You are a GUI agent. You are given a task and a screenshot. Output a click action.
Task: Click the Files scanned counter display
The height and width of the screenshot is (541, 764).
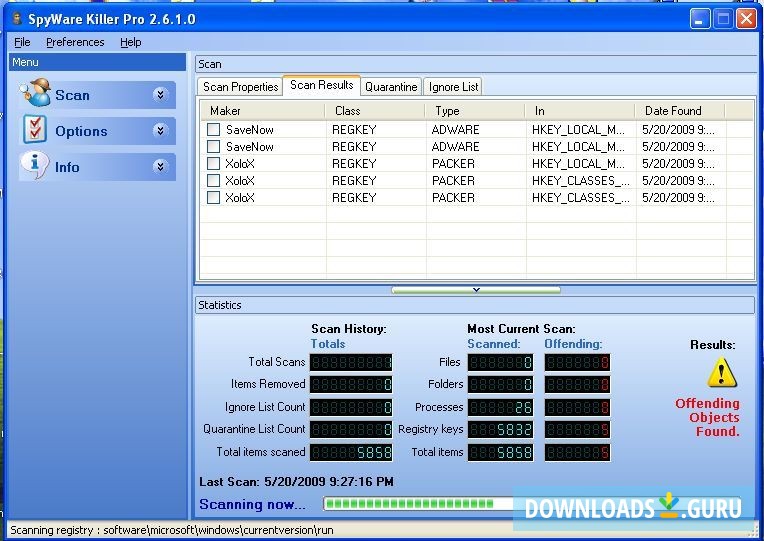pyautogui.click(x=500, y=362)
